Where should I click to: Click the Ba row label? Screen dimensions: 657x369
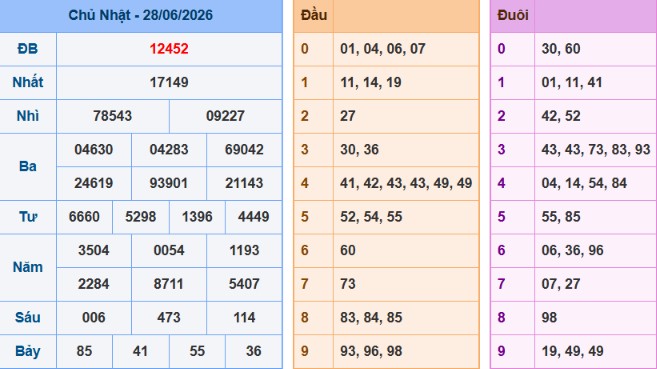[x=28, y=166]
